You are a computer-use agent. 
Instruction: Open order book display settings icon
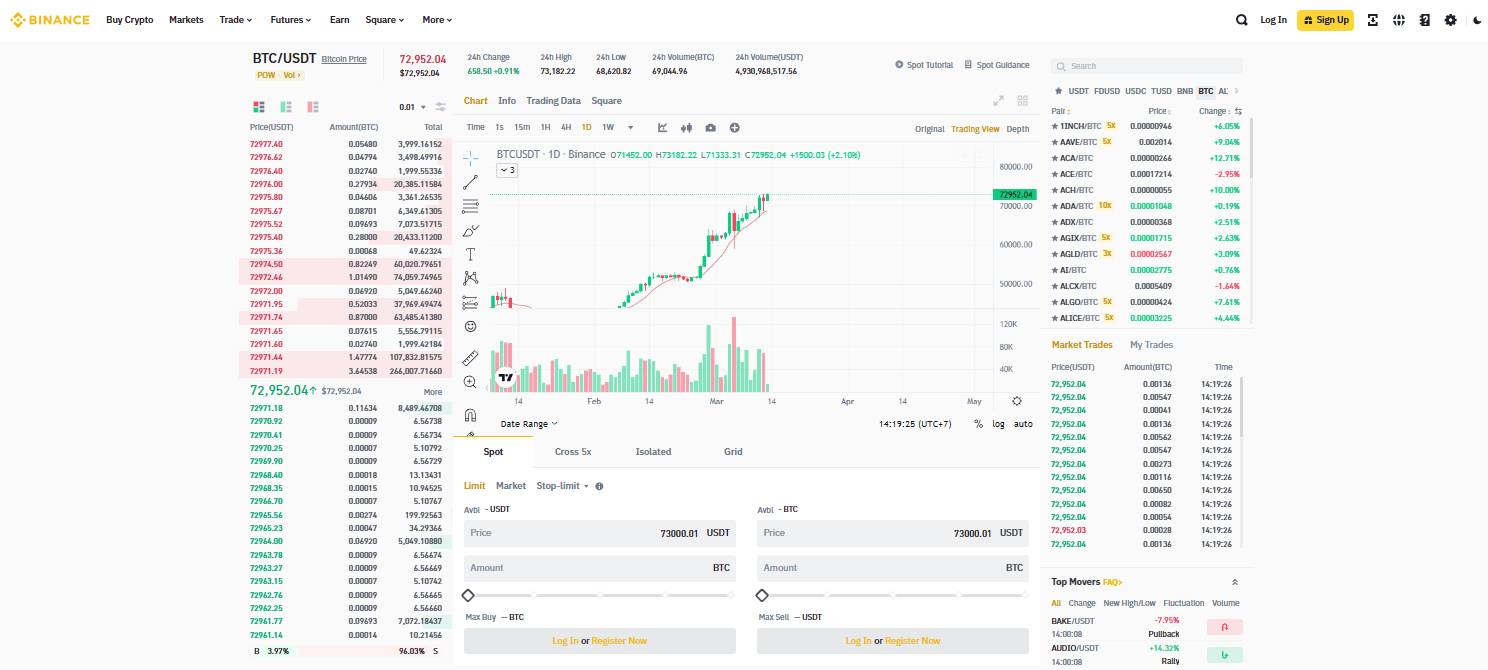click(440, 107)
